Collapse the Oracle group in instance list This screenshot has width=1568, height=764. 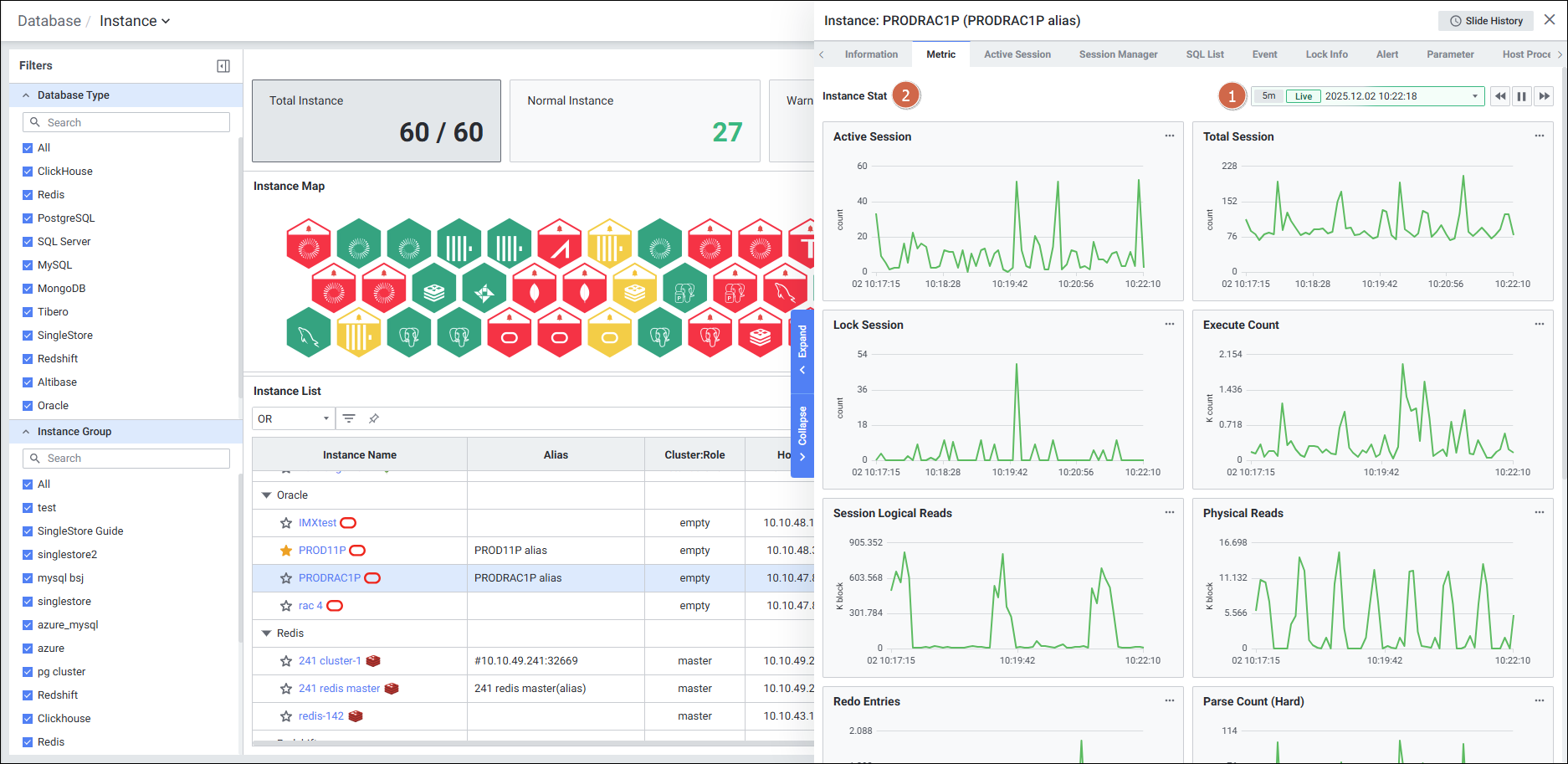tap(267, 495)
